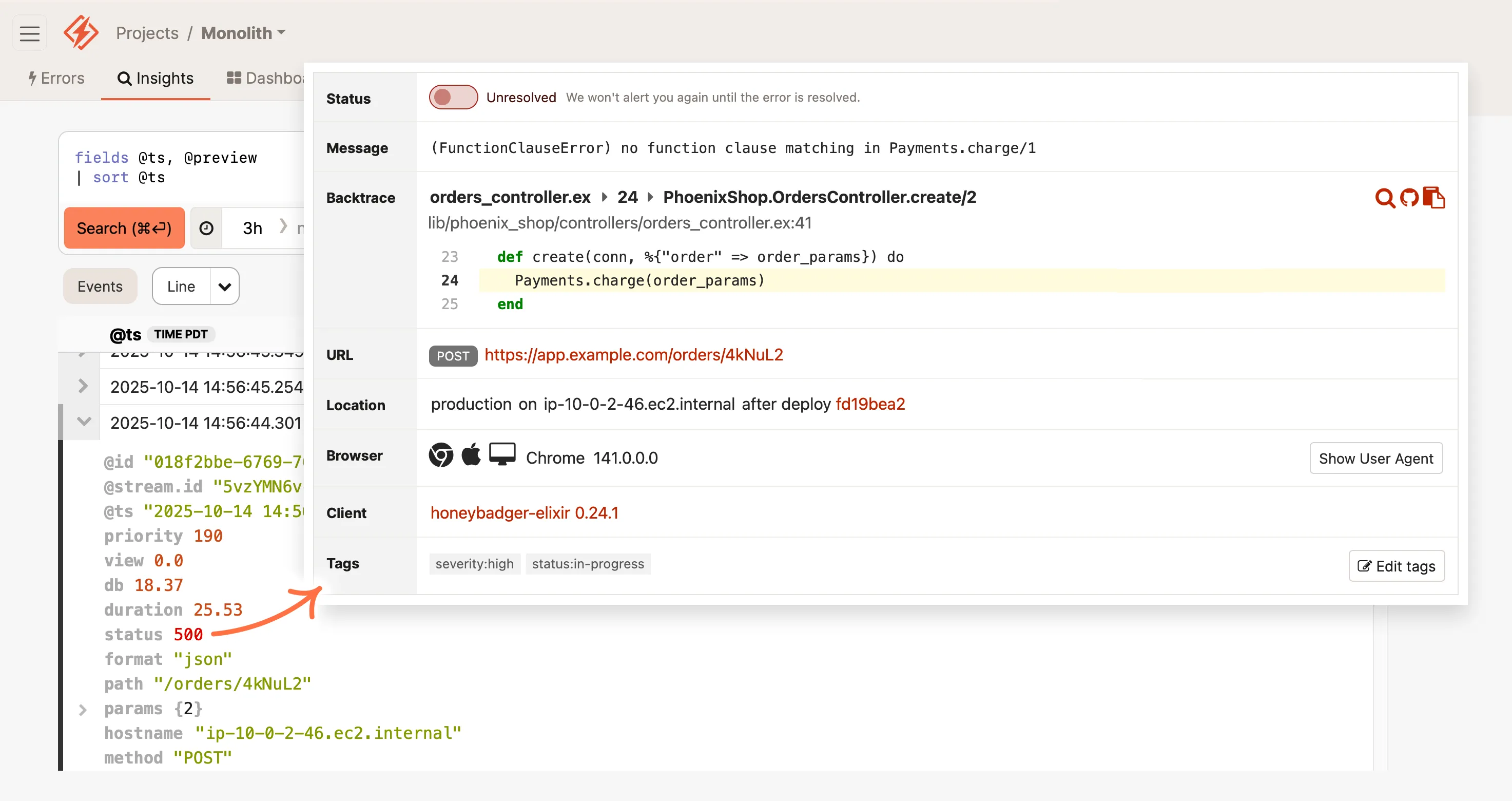Copy the backtrace code snippet
The width and height of the screenshot is (1512, 801).
1435,198
